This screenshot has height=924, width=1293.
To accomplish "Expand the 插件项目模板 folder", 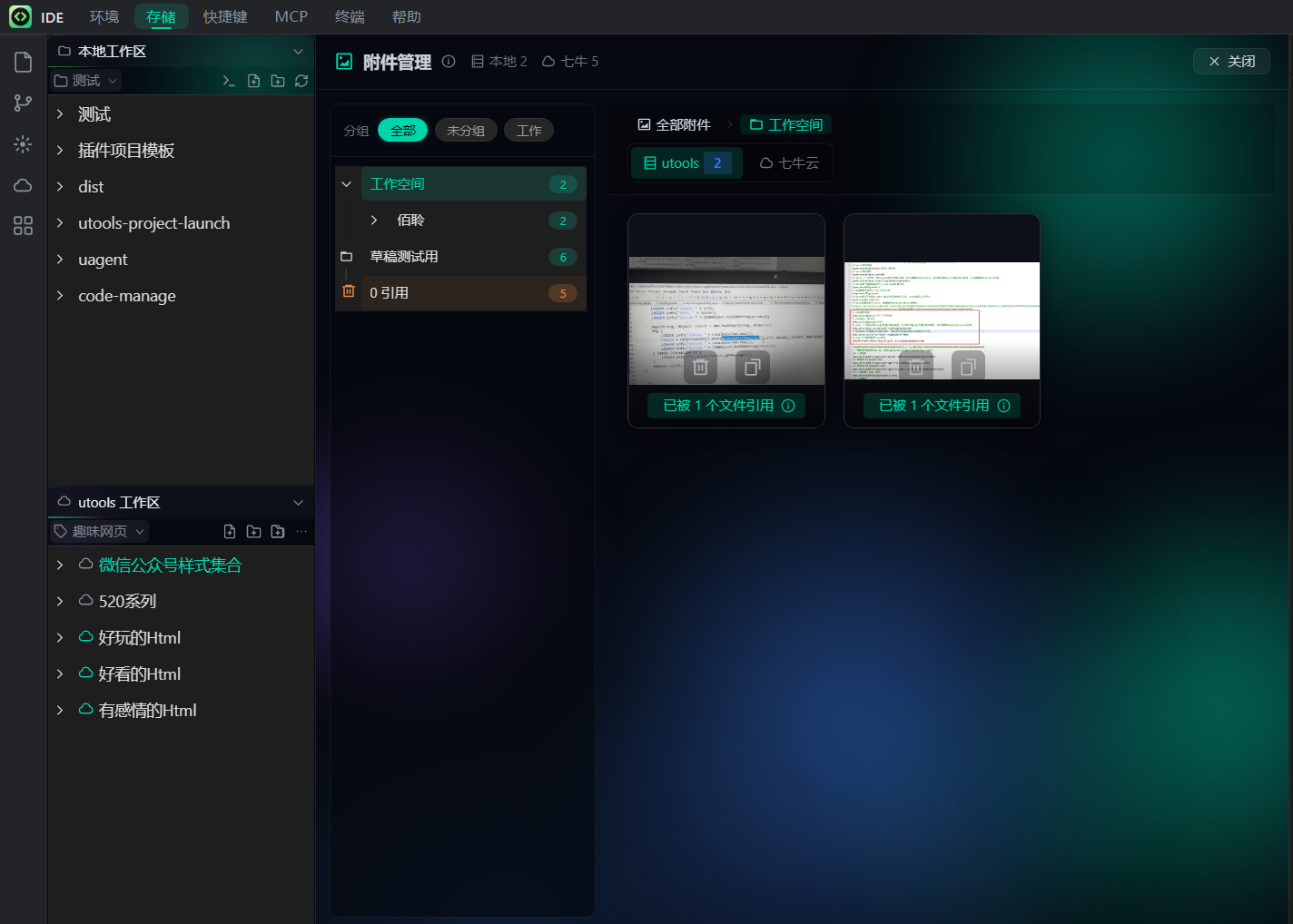I will [60, 151].
